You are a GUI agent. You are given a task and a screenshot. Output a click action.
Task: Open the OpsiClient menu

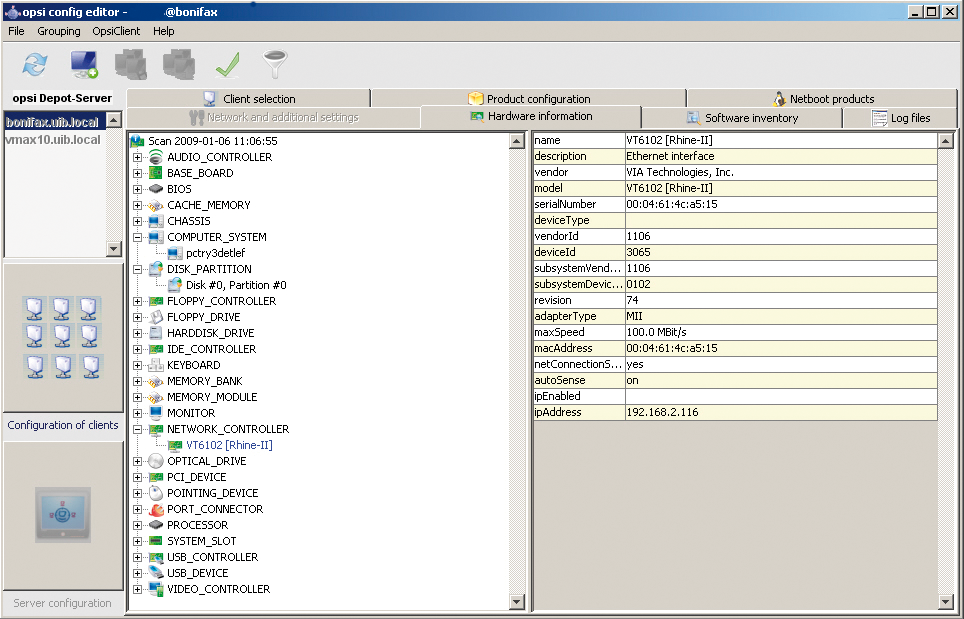[x=116, y=31]
